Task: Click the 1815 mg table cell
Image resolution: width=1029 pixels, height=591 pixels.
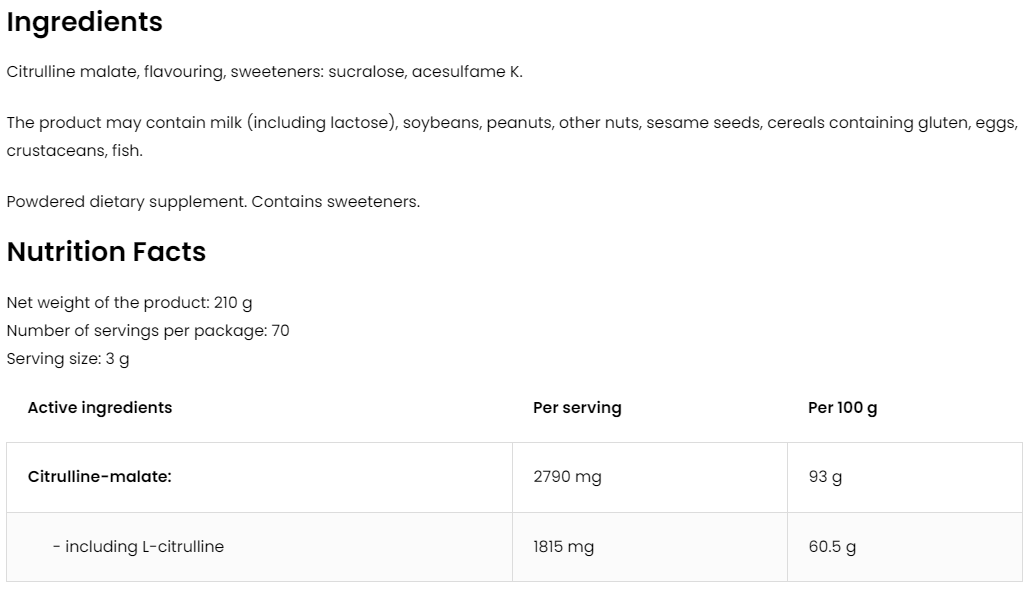Action: (x=564, y=547)
